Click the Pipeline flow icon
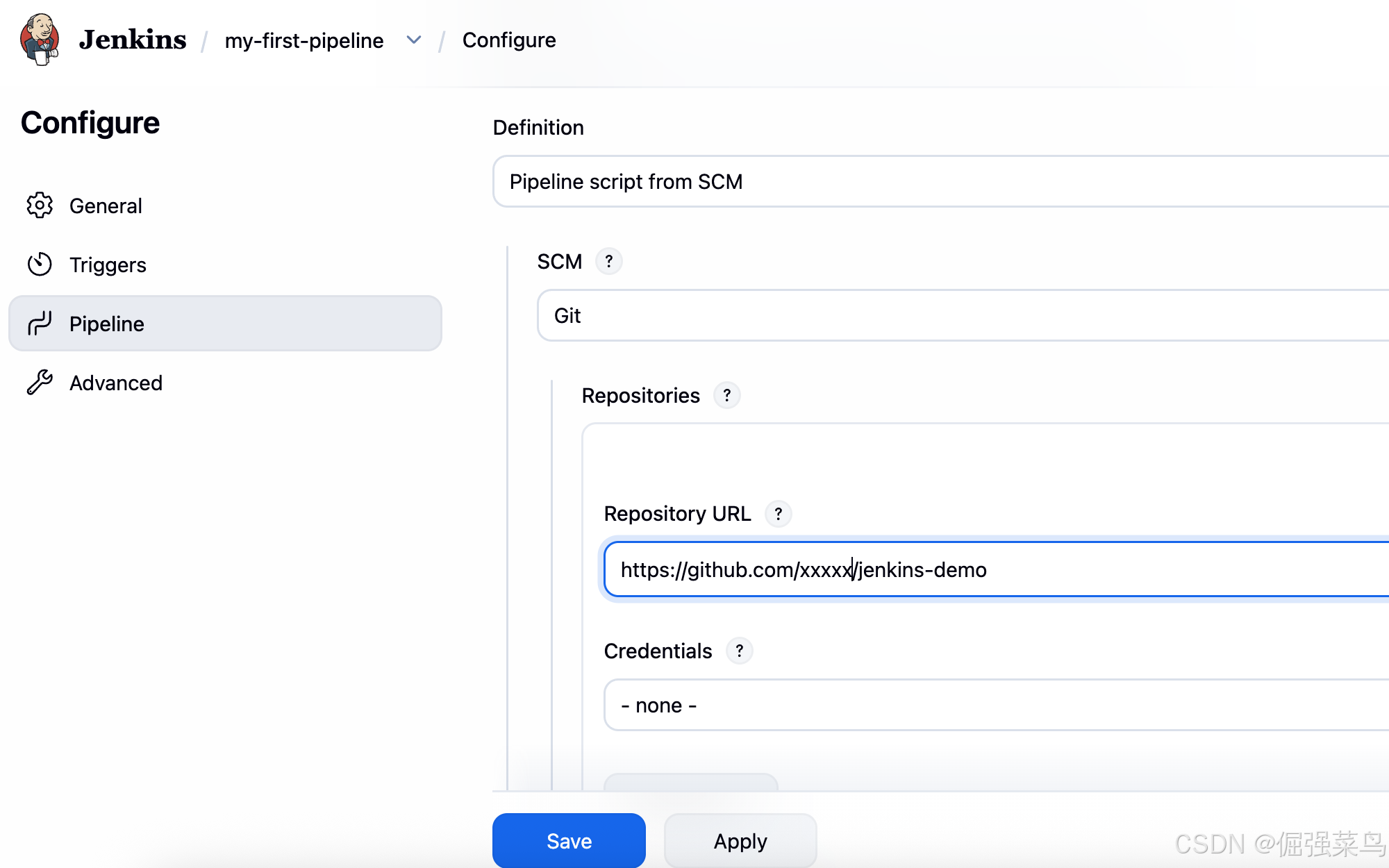 (40, 324)
